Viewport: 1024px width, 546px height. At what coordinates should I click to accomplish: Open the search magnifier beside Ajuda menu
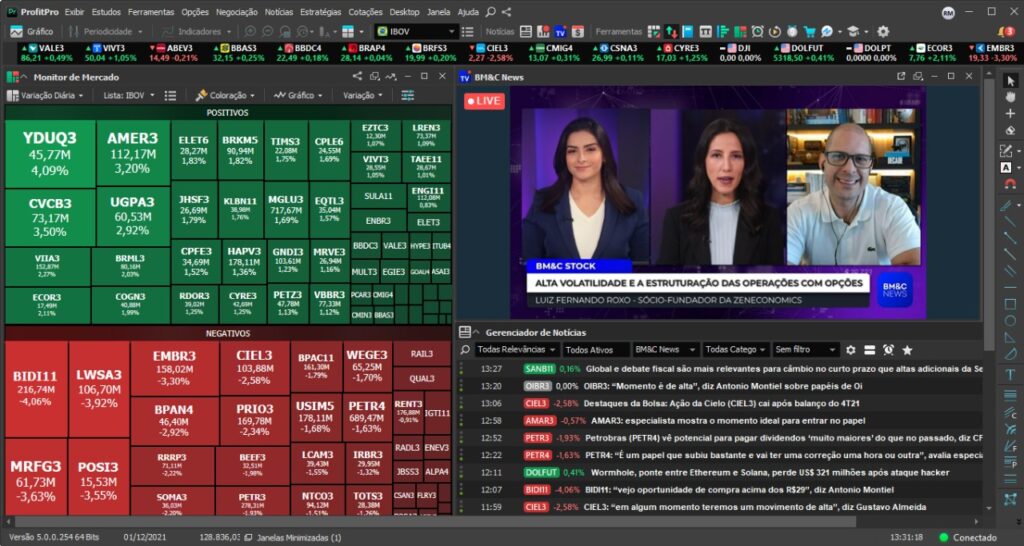pos(490,12)
